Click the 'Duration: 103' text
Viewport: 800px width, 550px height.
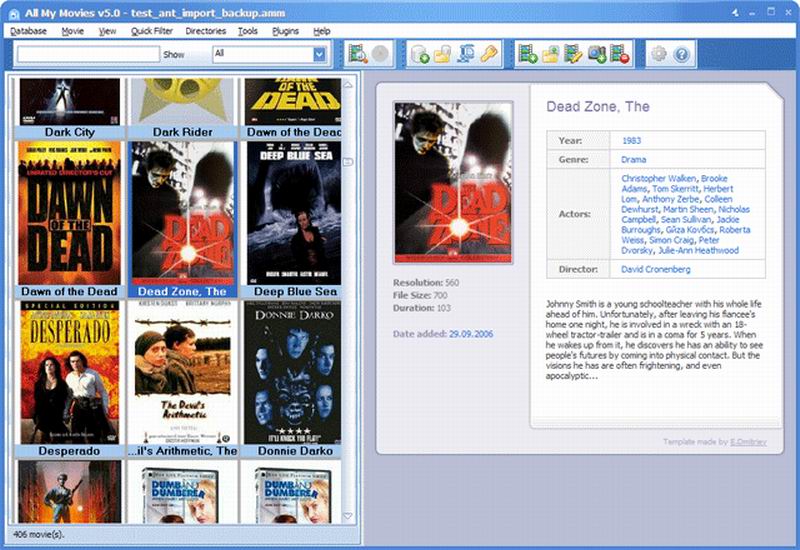pyautogui.click(x=421, y=308)
